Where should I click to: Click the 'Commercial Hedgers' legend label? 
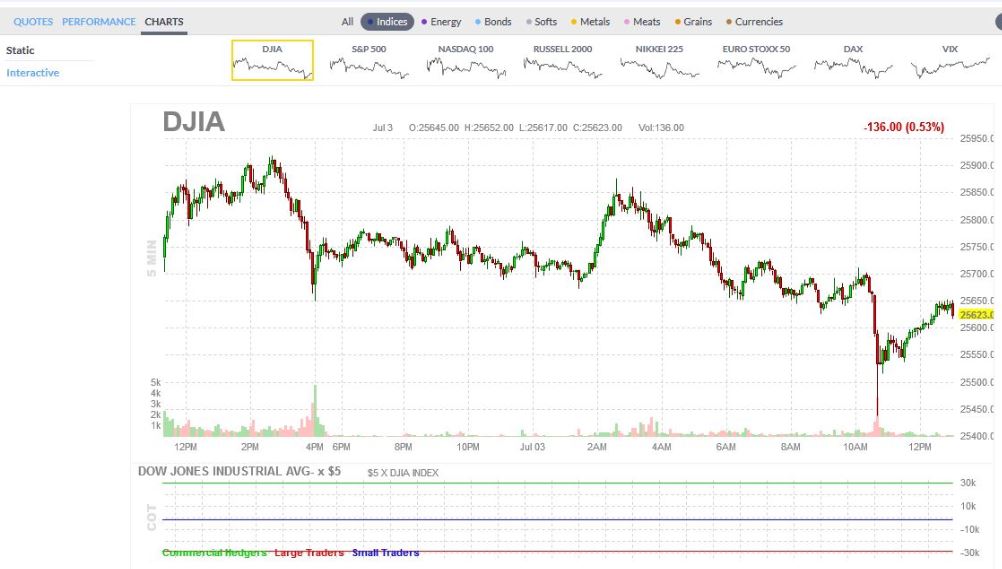(214, 552)
